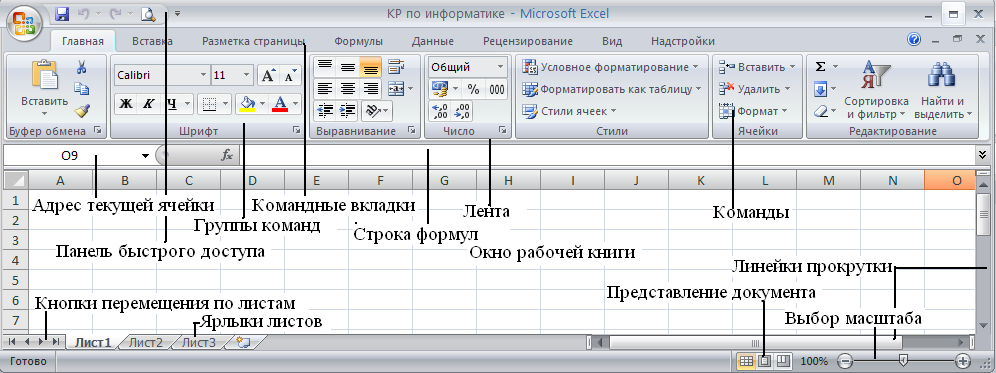Apply the red Font Color A

click(280, 104)
